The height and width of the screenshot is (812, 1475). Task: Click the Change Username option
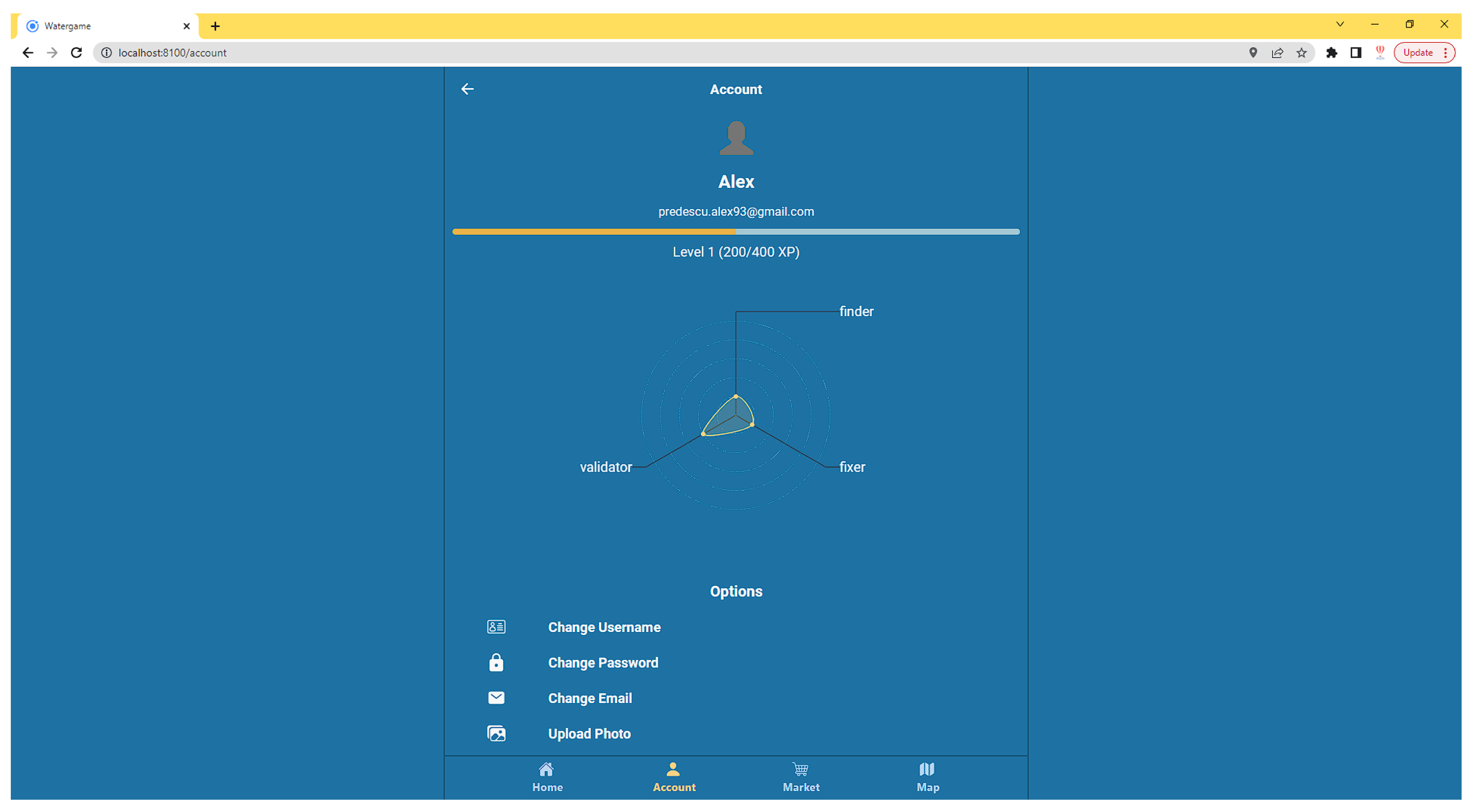(604, 627)
